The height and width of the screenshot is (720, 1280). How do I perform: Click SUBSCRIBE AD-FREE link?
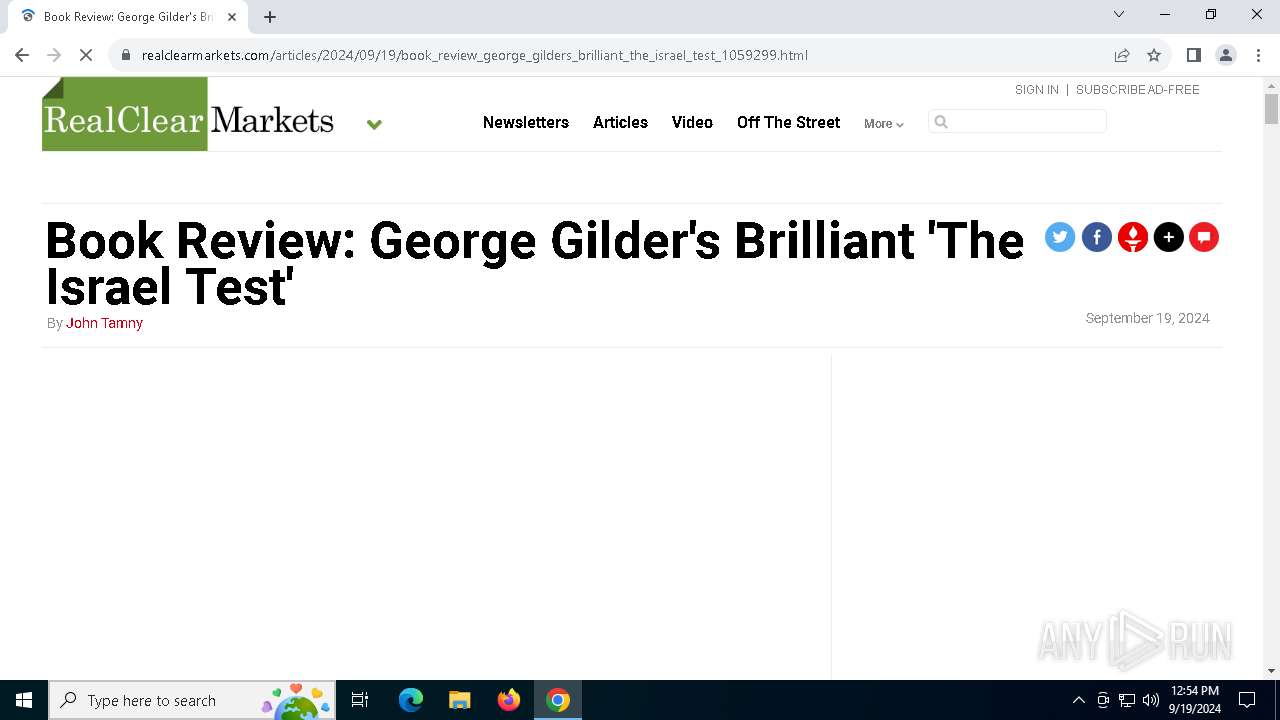click(1138, 90)
